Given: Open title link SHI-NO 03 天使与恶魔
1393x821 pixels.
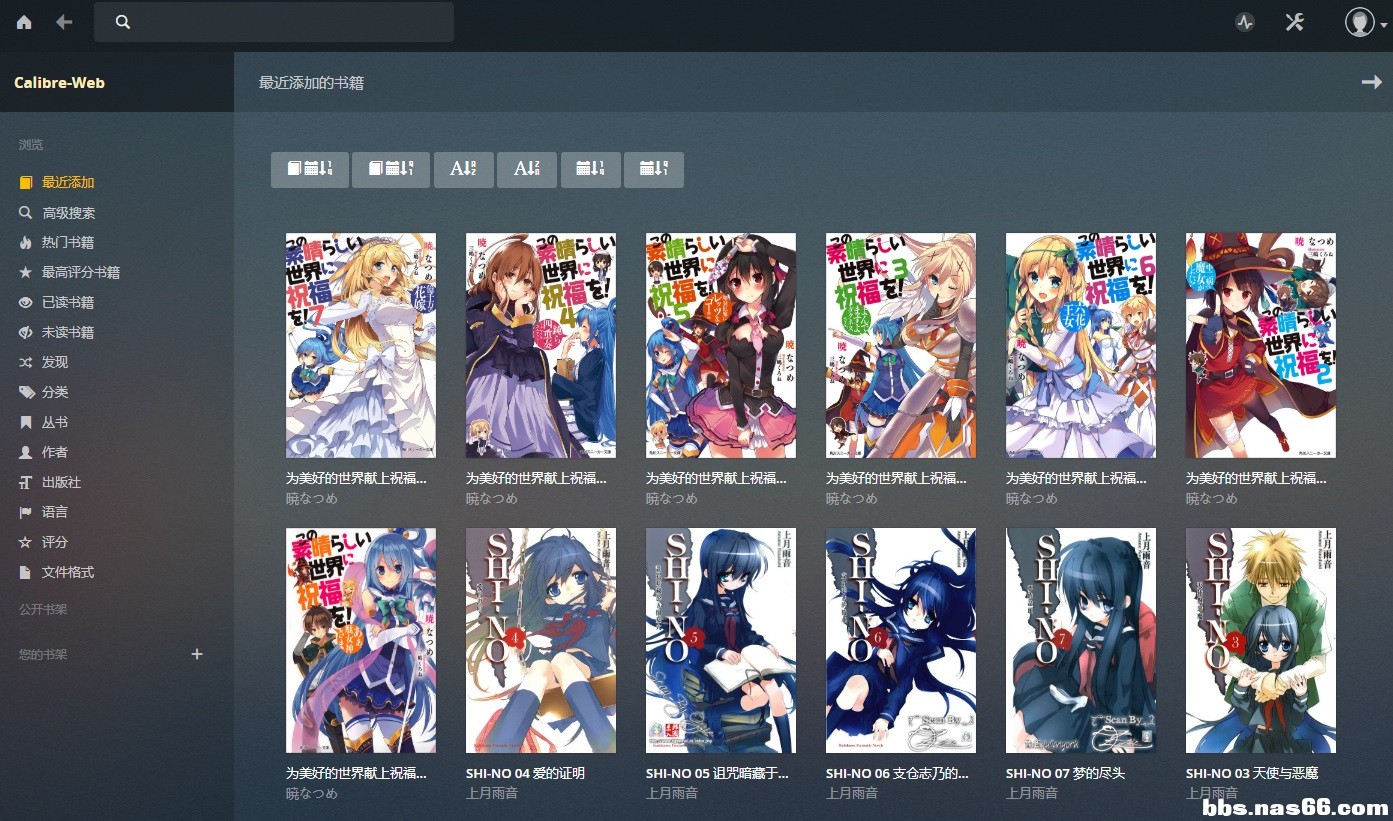Looking at the screenshot, I should (1252, 773).
